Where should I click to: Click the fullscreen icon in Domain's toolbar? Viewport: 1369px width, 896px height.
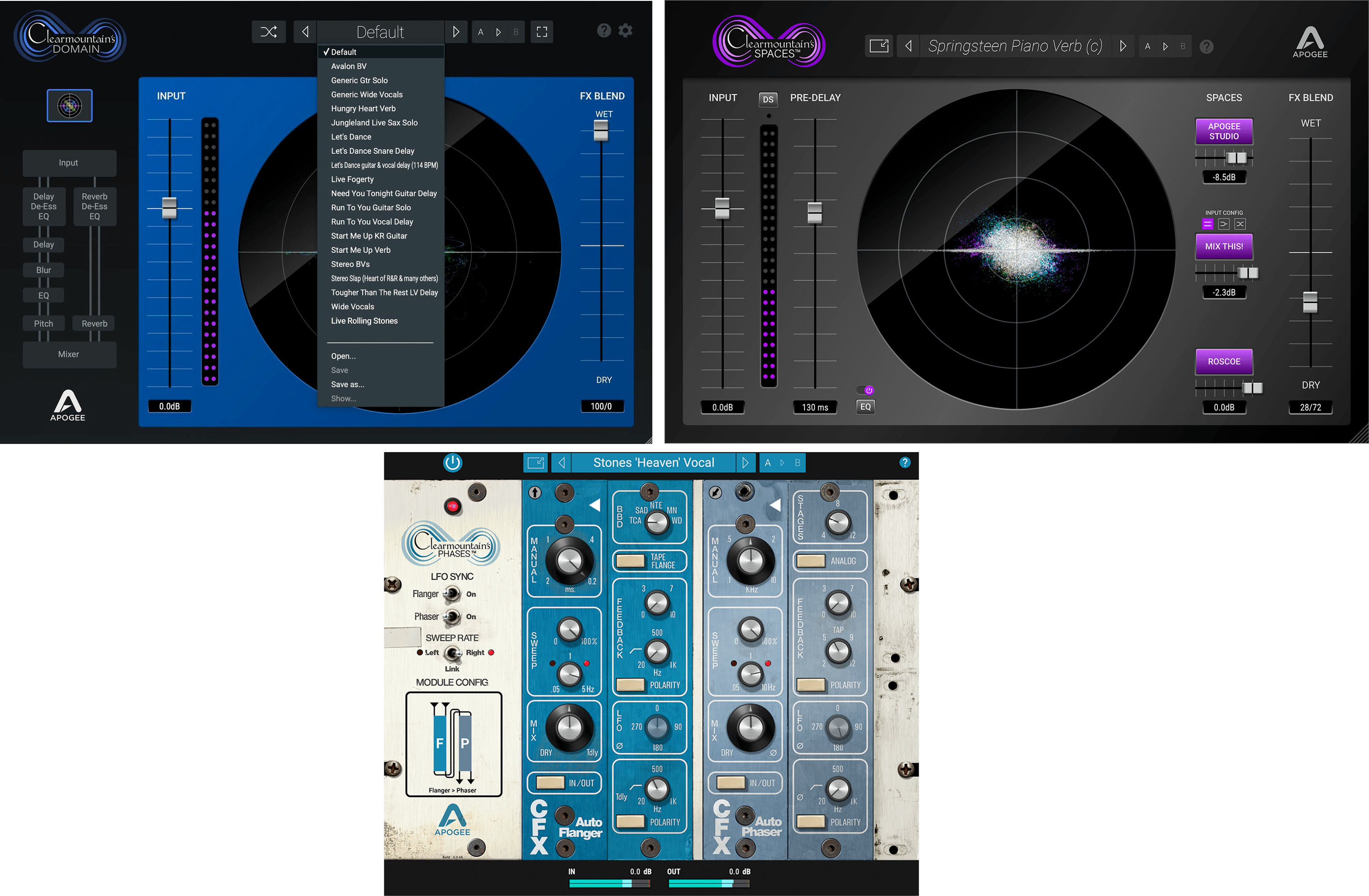point(541,31)
